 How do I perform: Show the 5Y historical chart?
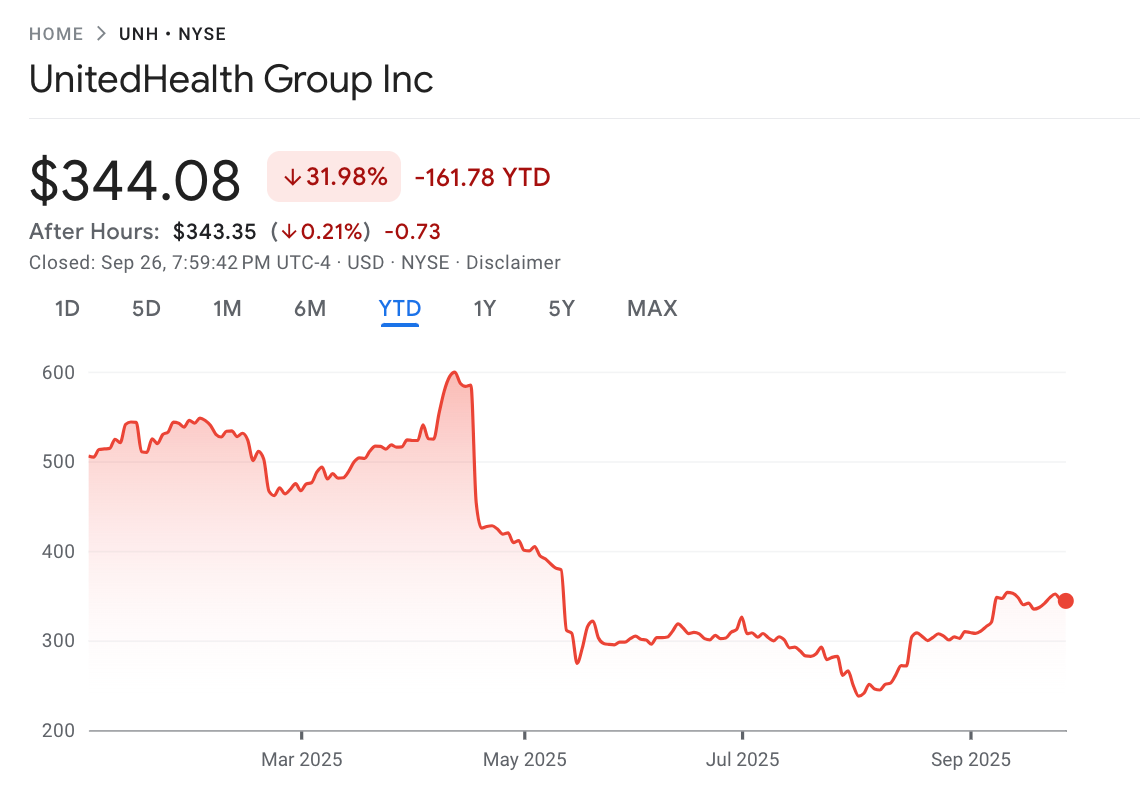pos(562,308)
